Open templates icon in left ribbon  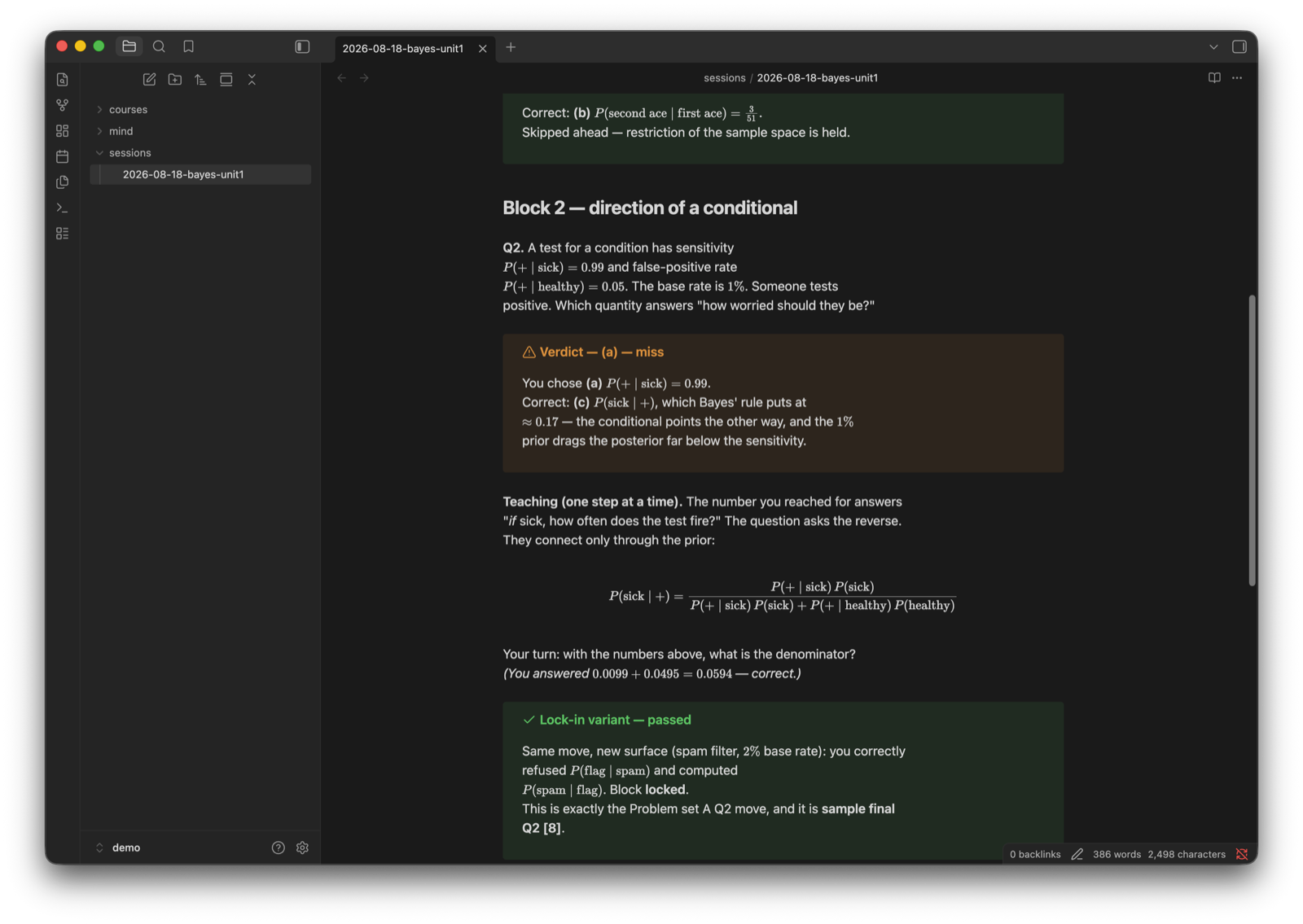click(63, 182)
